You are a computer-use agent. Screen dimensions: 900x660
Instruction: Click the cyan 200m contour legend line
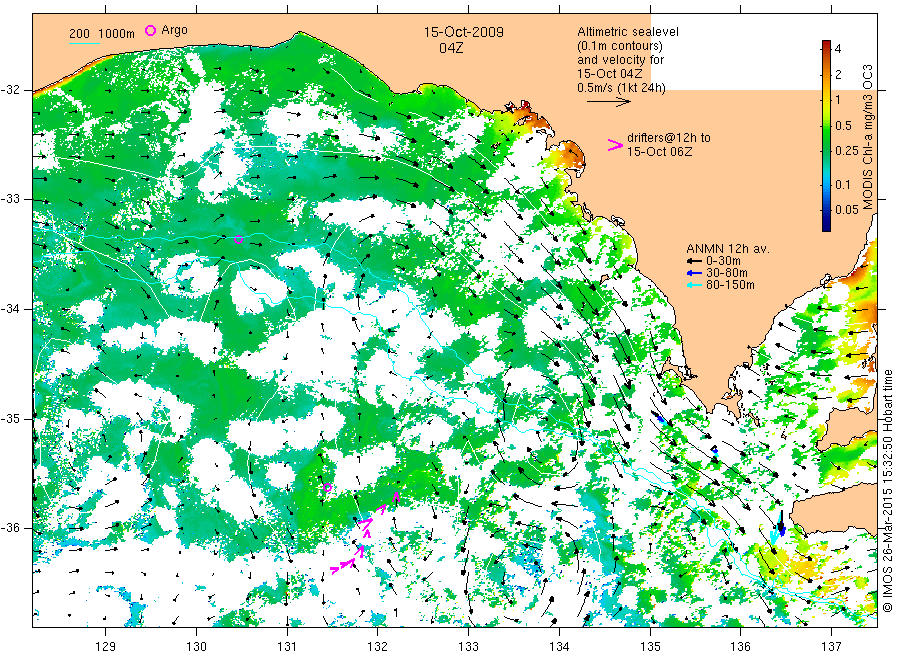coord(84,43)
